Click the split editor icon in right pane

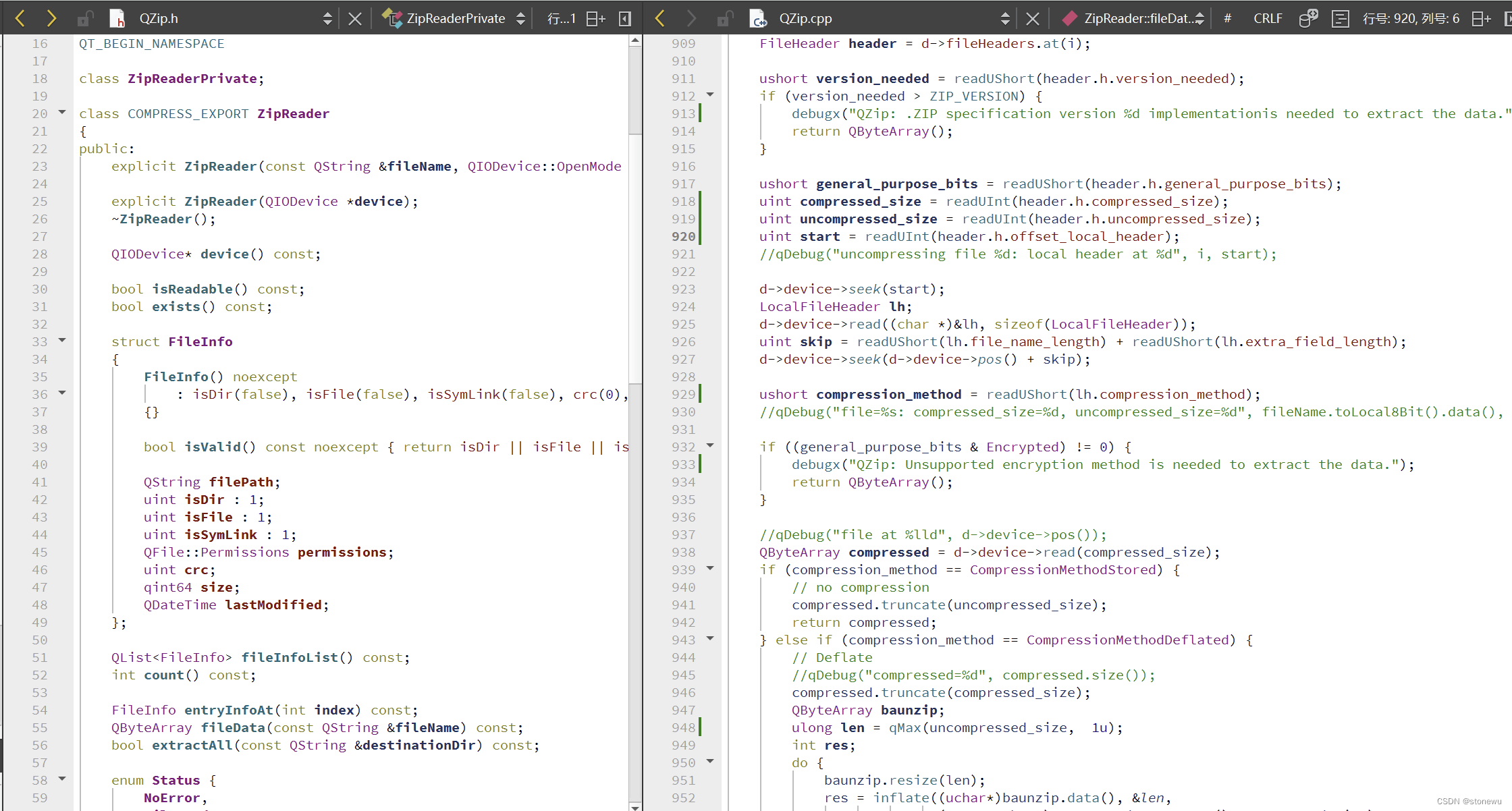point(1481,18)
